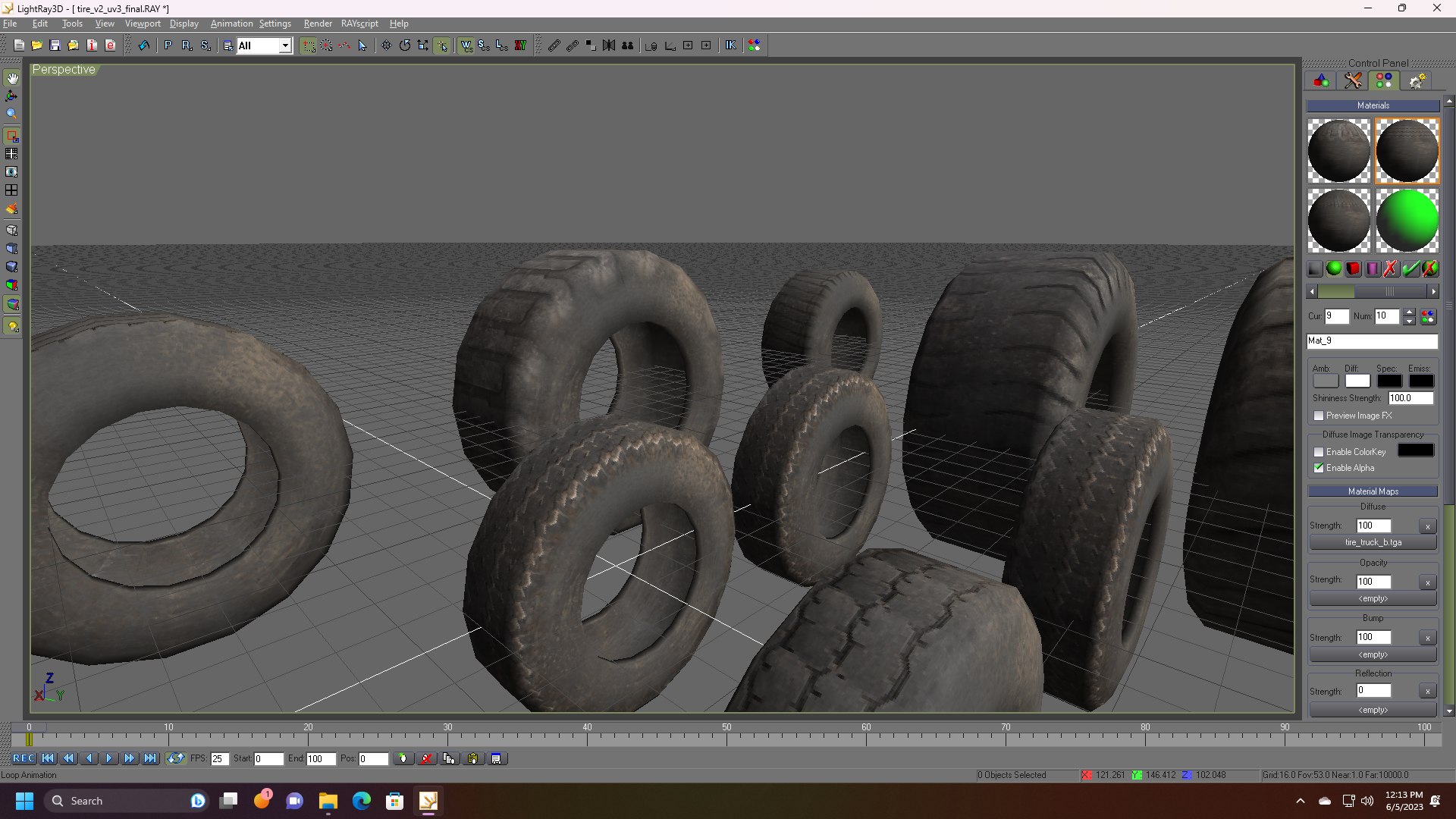
Task: Select the Move tool crosshair icon
Action: pyautogui.click(x=387, y=45)
